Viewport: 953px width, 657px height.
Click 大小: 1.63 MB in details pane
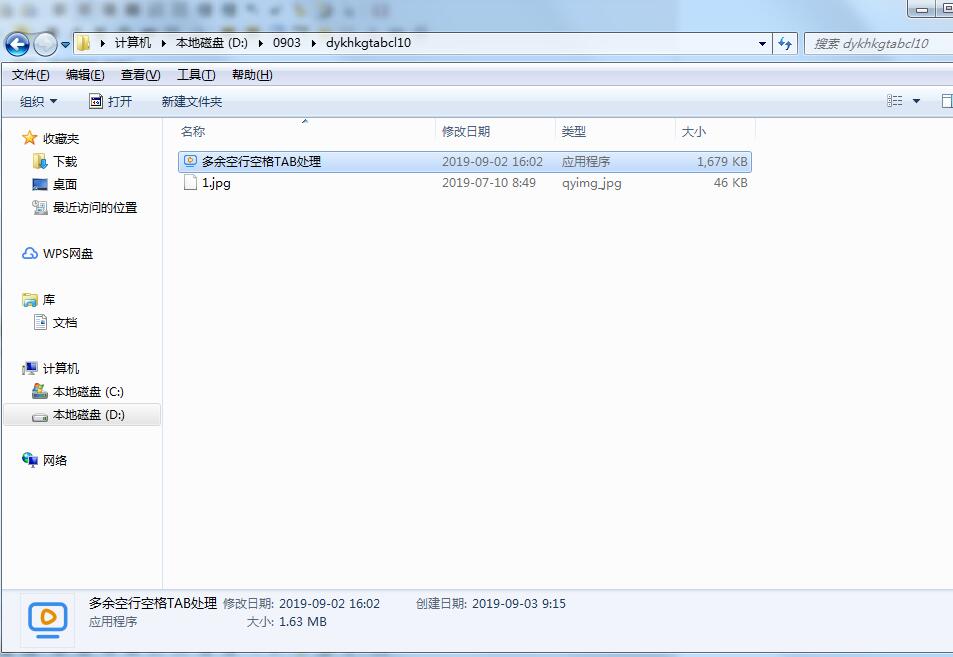(287, 622)
